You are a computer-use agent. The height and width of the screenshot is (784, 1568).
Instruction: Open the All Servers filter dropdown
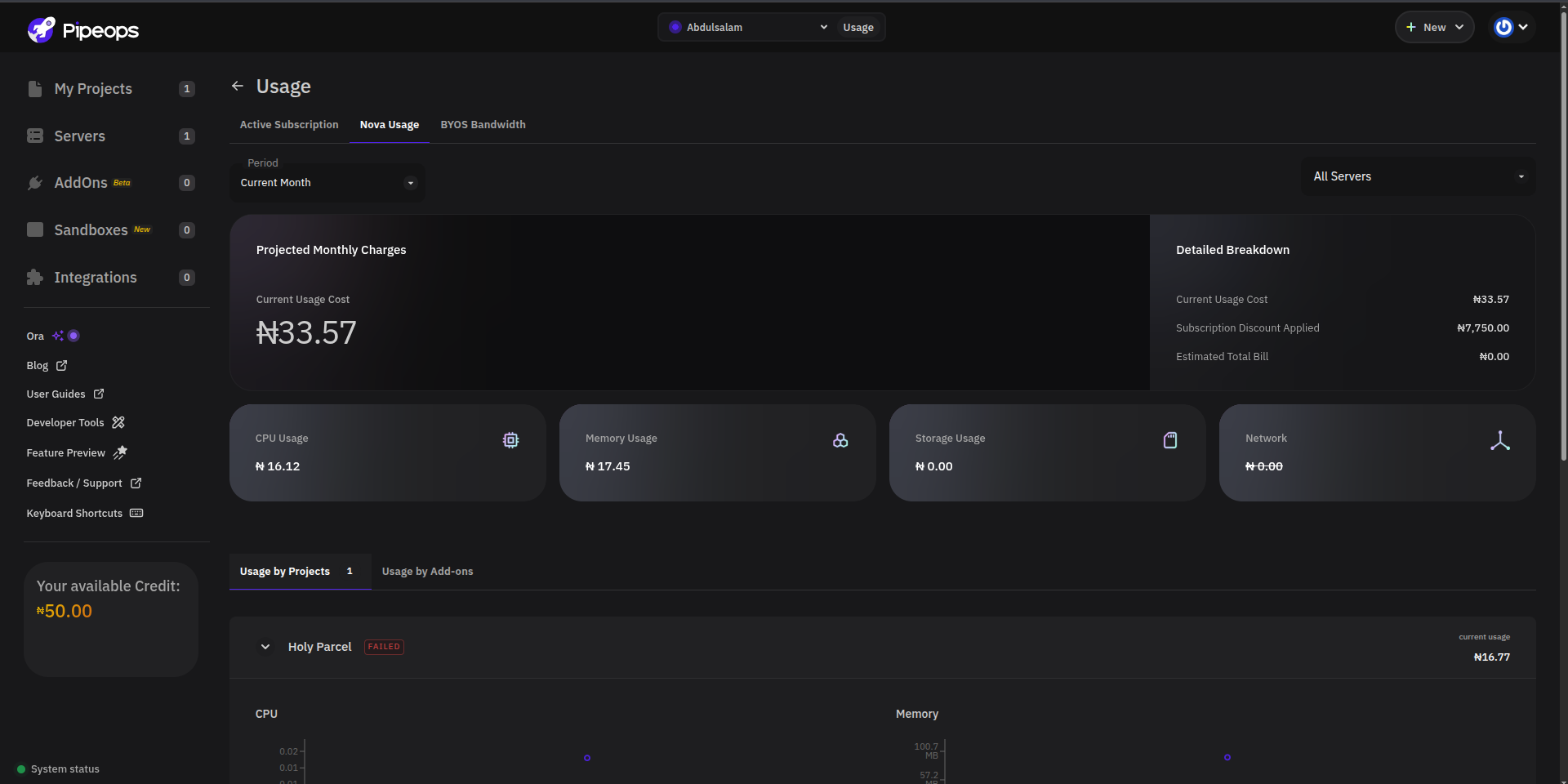(1419, 176)
